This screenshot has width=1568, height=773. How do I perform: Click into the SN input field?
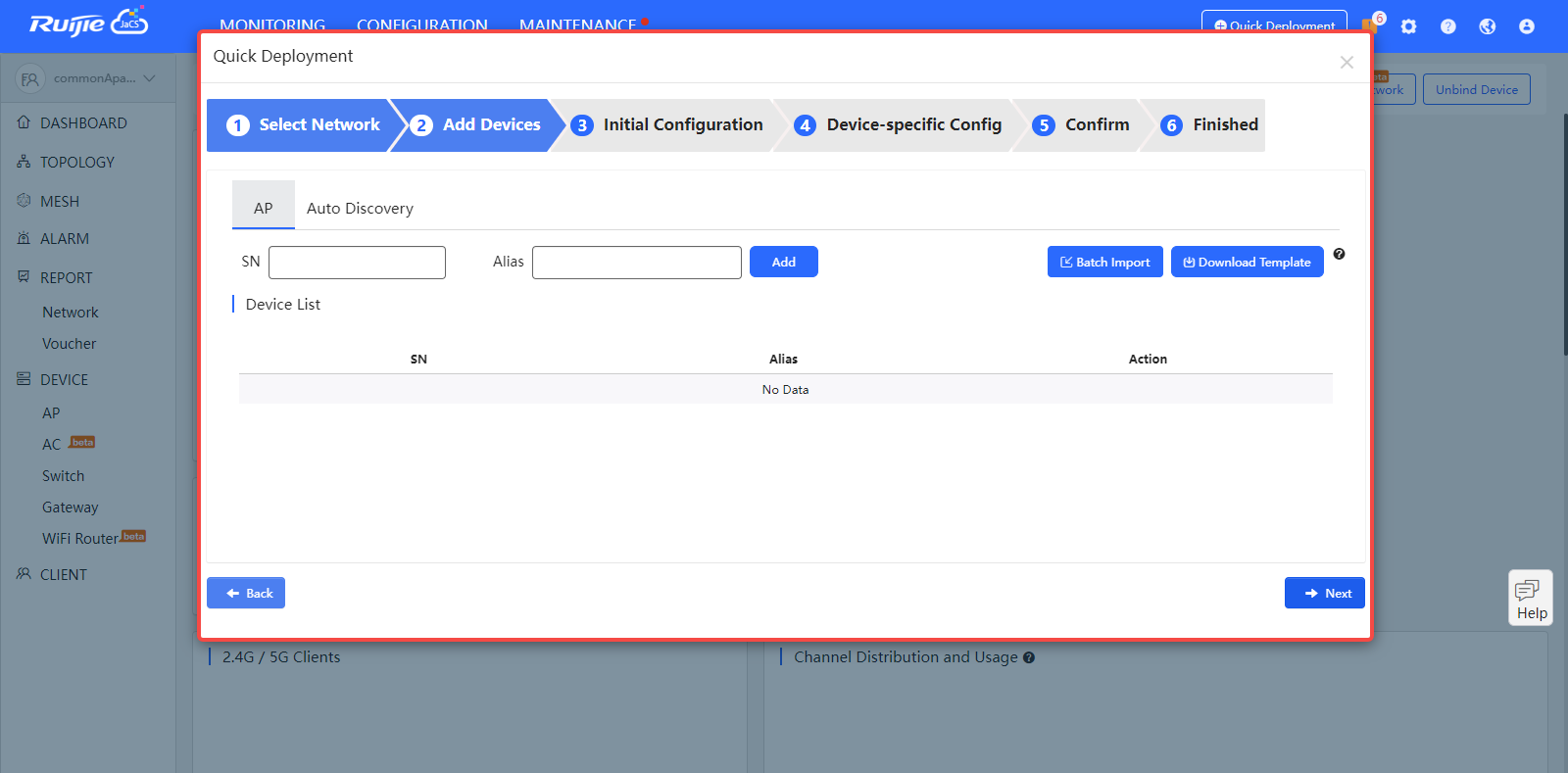click(x=357, y=263)
